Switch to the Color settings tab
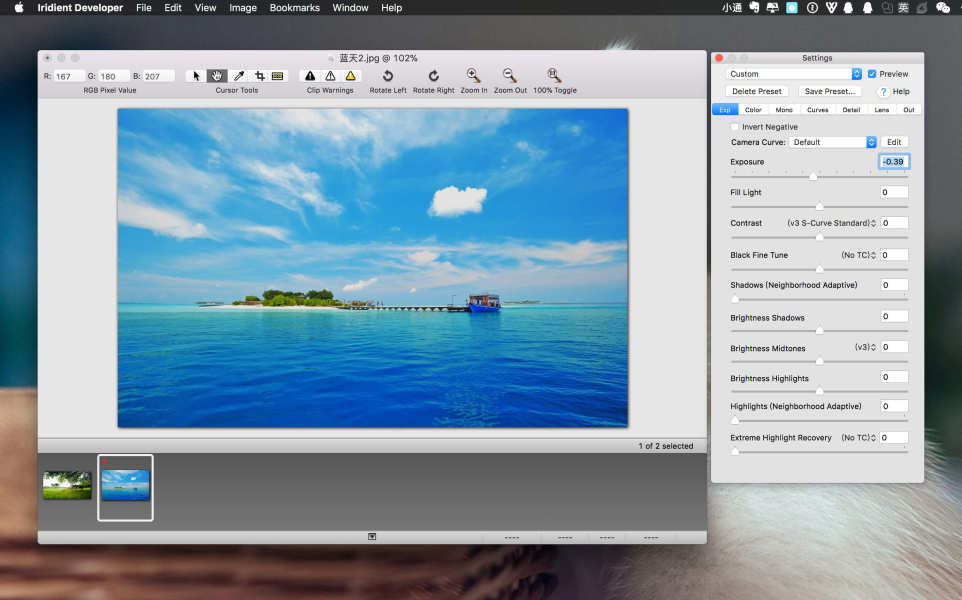Viewport: 962px width, 600px height. [753, 110]
